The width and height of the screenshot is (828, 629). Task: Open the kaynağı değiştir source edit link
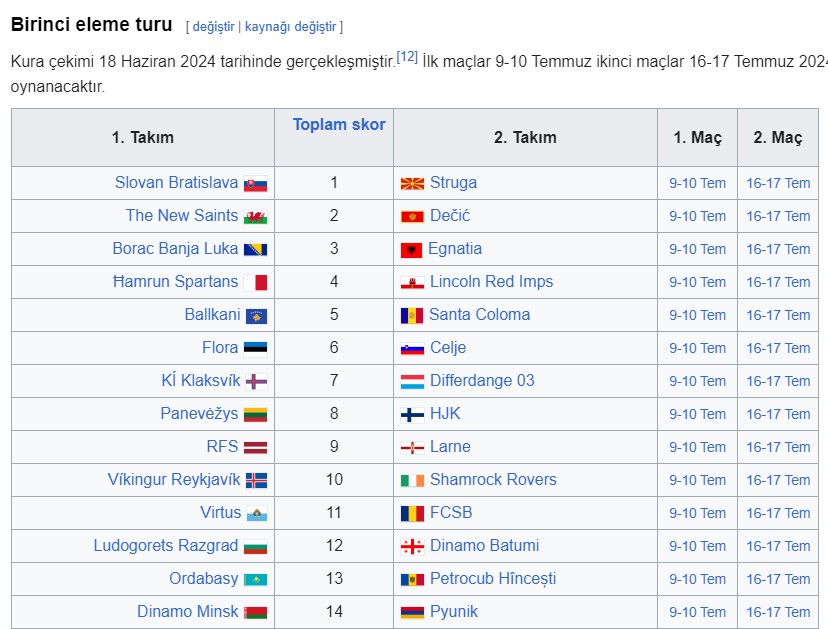[290, 26]
